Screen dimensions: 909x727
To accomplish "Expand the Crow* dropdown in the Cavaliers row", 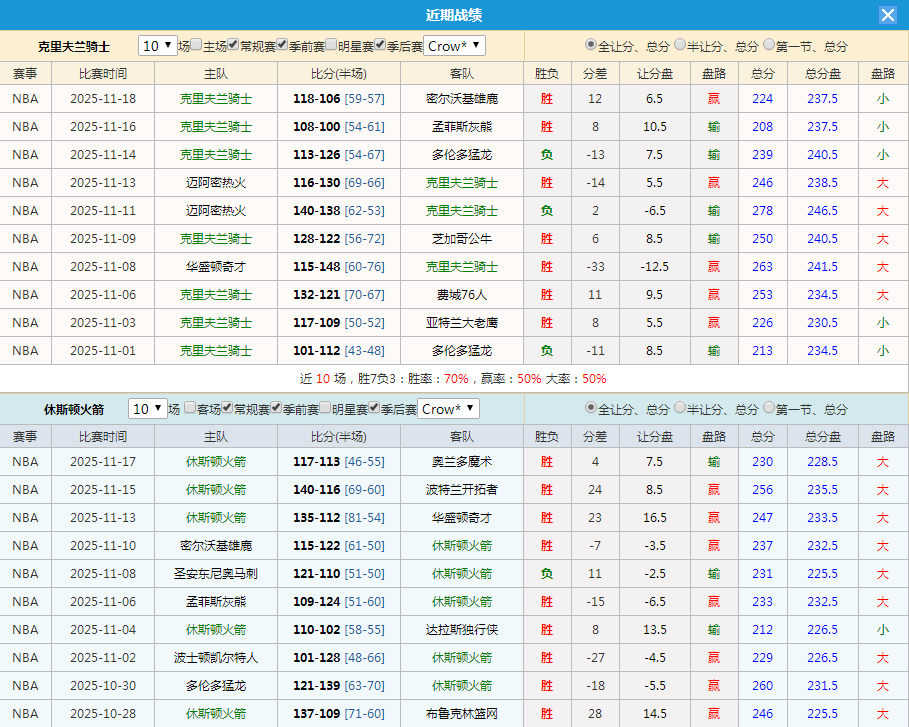I will point(455,46).
